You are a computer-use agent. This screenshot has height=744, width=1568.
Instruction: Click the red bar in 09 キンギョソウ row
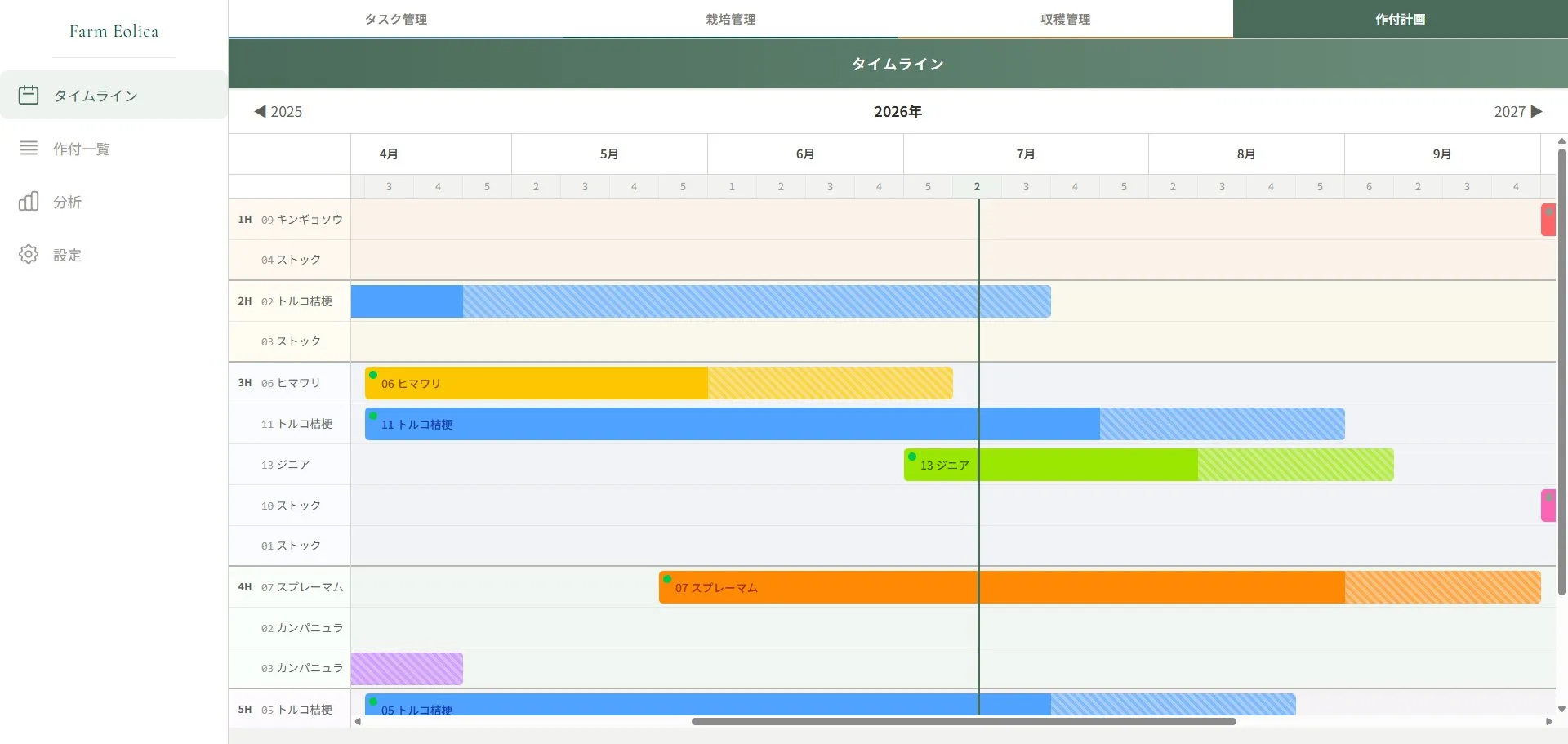(1548, 220)
